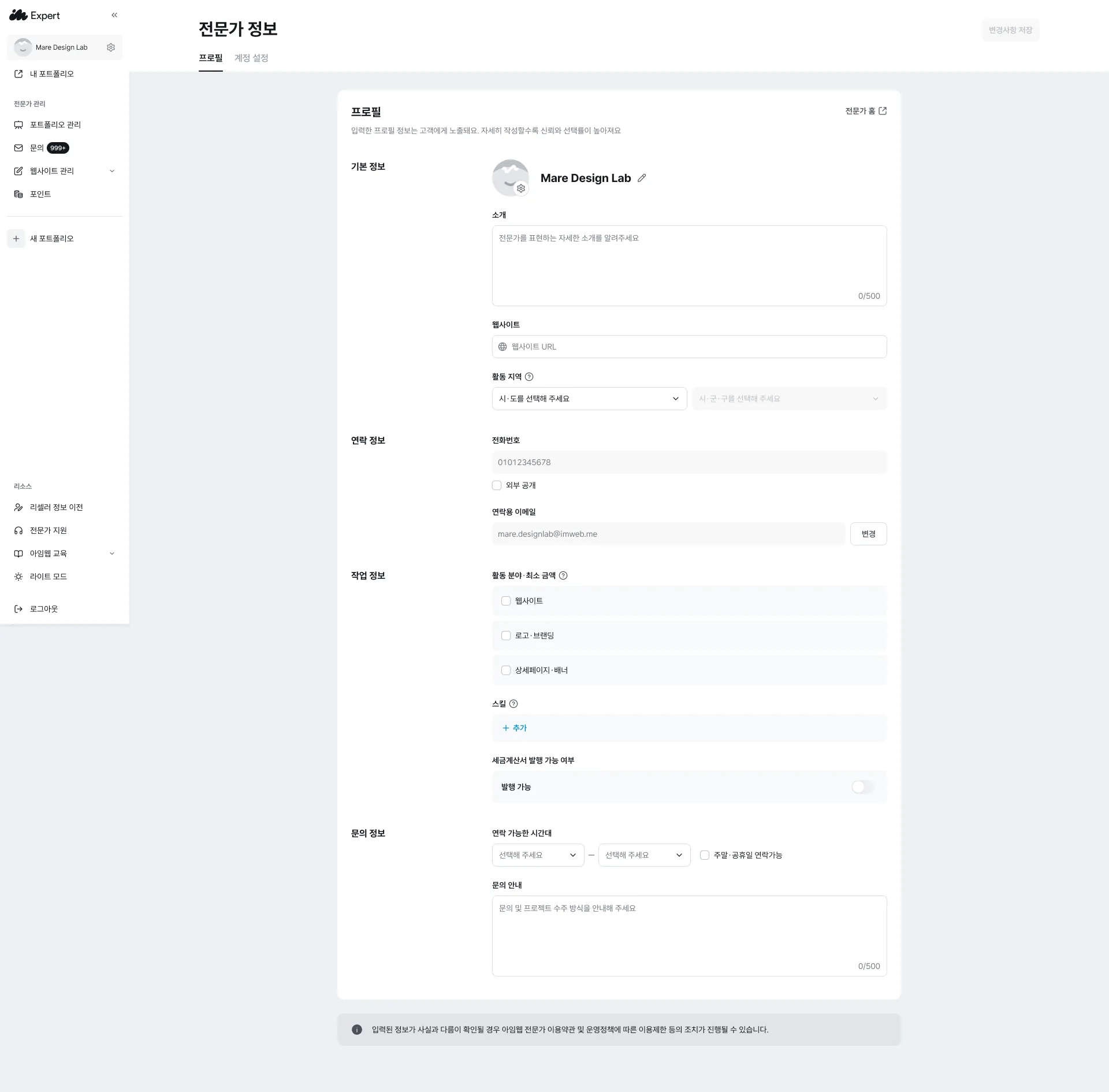Click the help icon next to 스킬

[513, 704]
